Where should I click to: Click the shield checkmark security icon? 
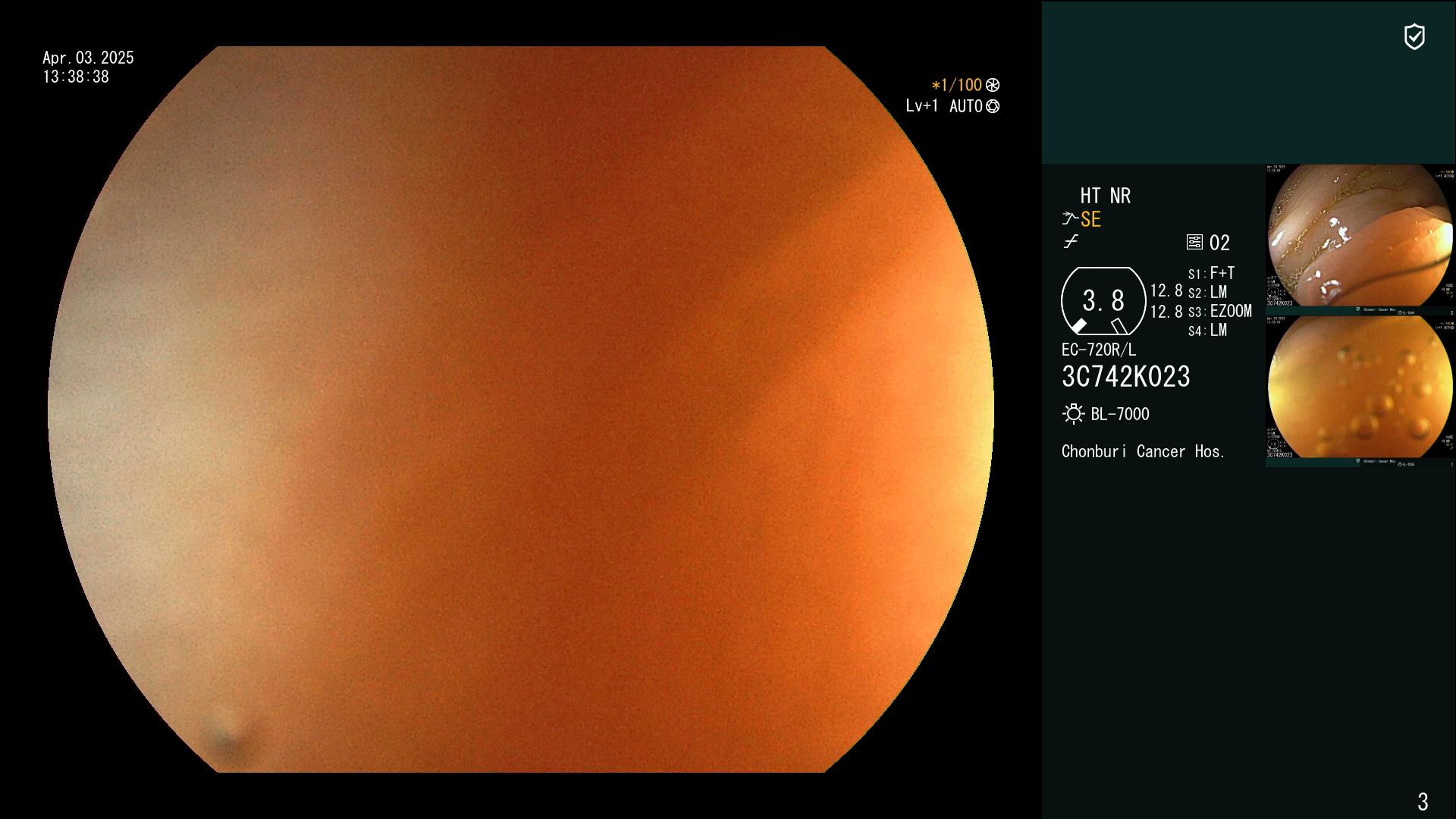(1414, 36)
